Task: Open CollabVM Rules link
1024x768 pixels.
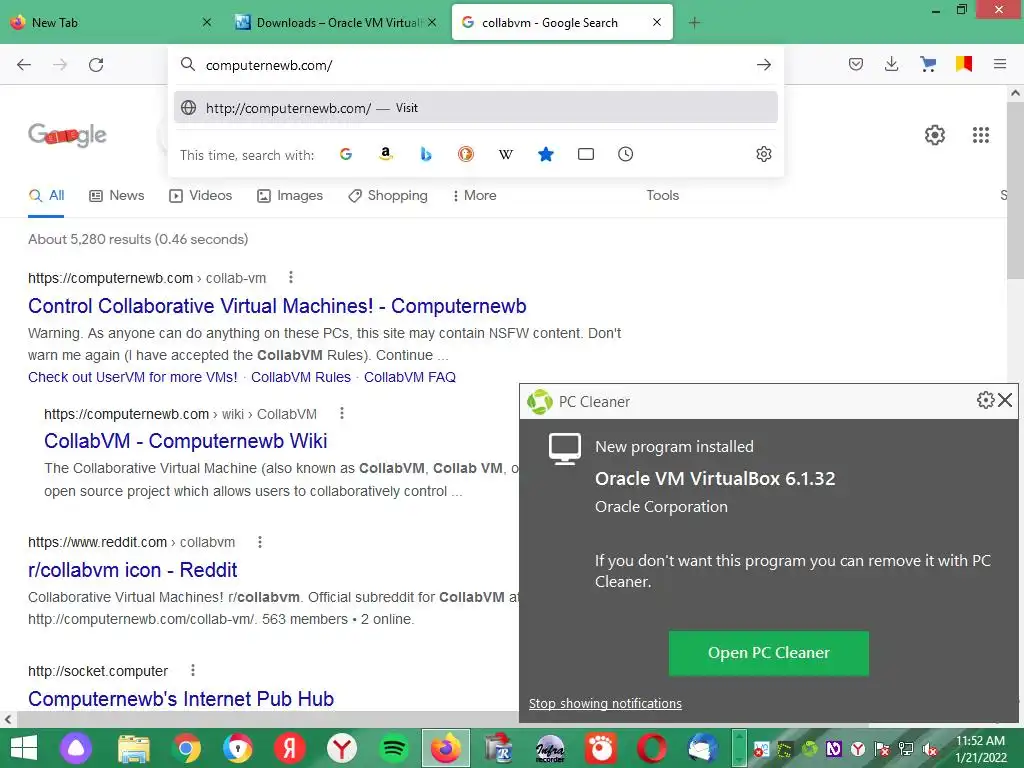Action: [301, 377]
